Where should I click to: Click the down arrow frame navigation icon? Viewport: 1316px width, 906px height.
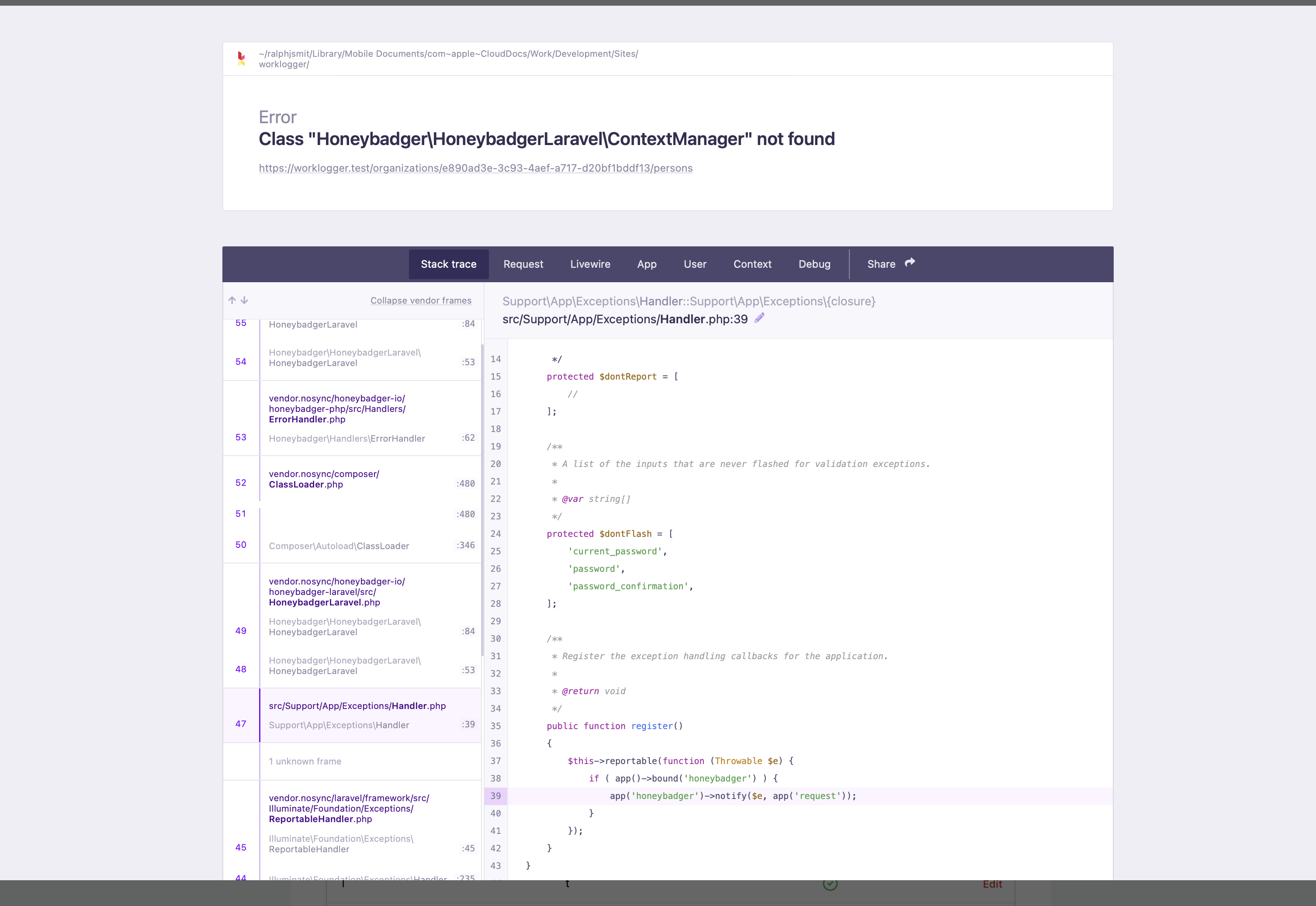tap(244, 300)
